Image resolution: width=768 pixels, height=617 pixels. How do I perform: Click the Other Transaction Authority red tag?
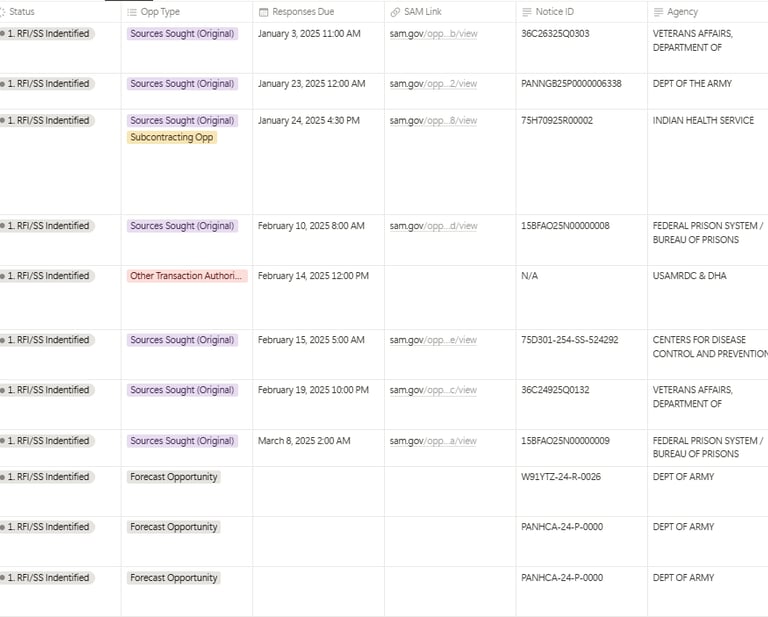click(x=187, y=276)
